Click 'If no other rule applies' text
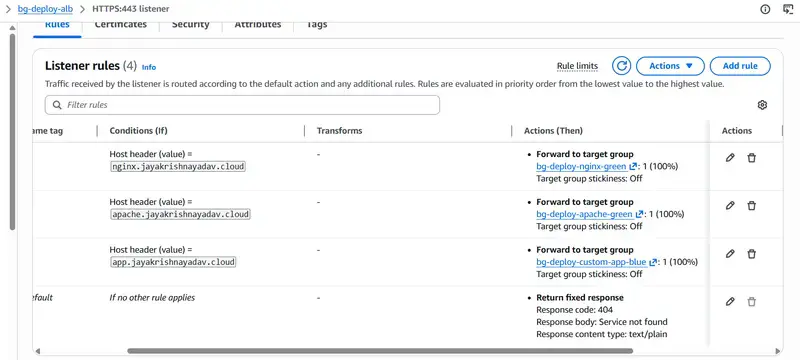Viewport: 800px width, 360px height. (x=152, y=297)
